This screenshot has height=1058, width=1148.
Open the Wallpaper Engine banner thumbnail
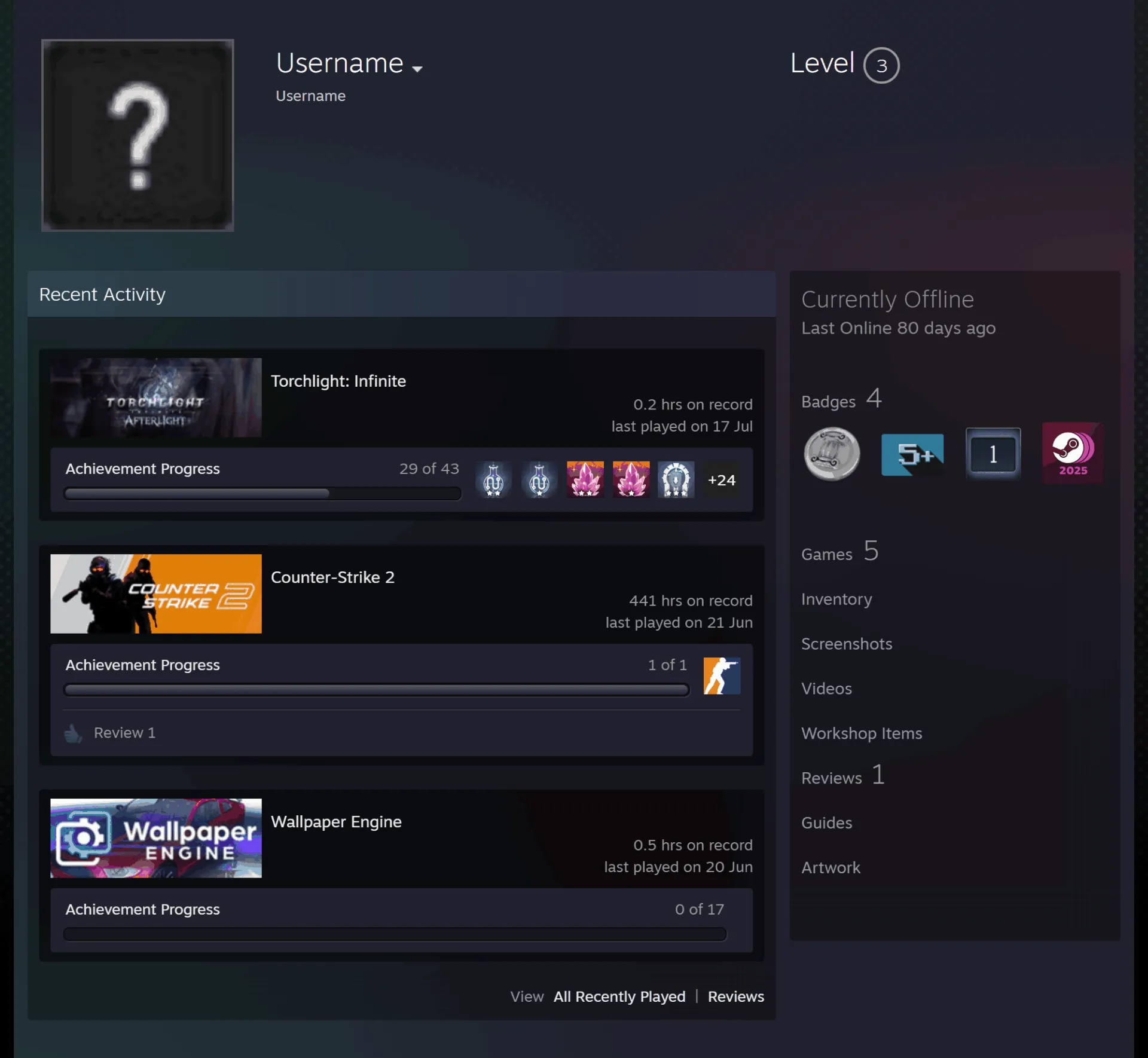pos(156,838)
